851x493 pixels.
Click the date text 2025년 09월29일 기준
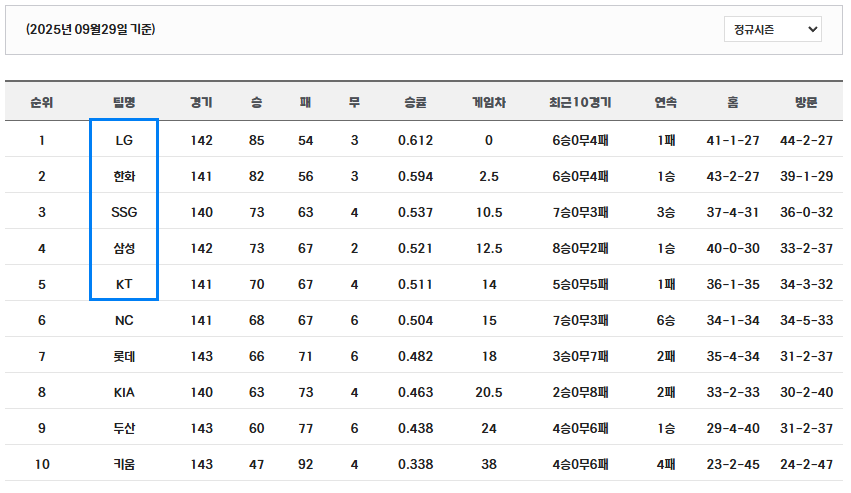pos(91,29)
